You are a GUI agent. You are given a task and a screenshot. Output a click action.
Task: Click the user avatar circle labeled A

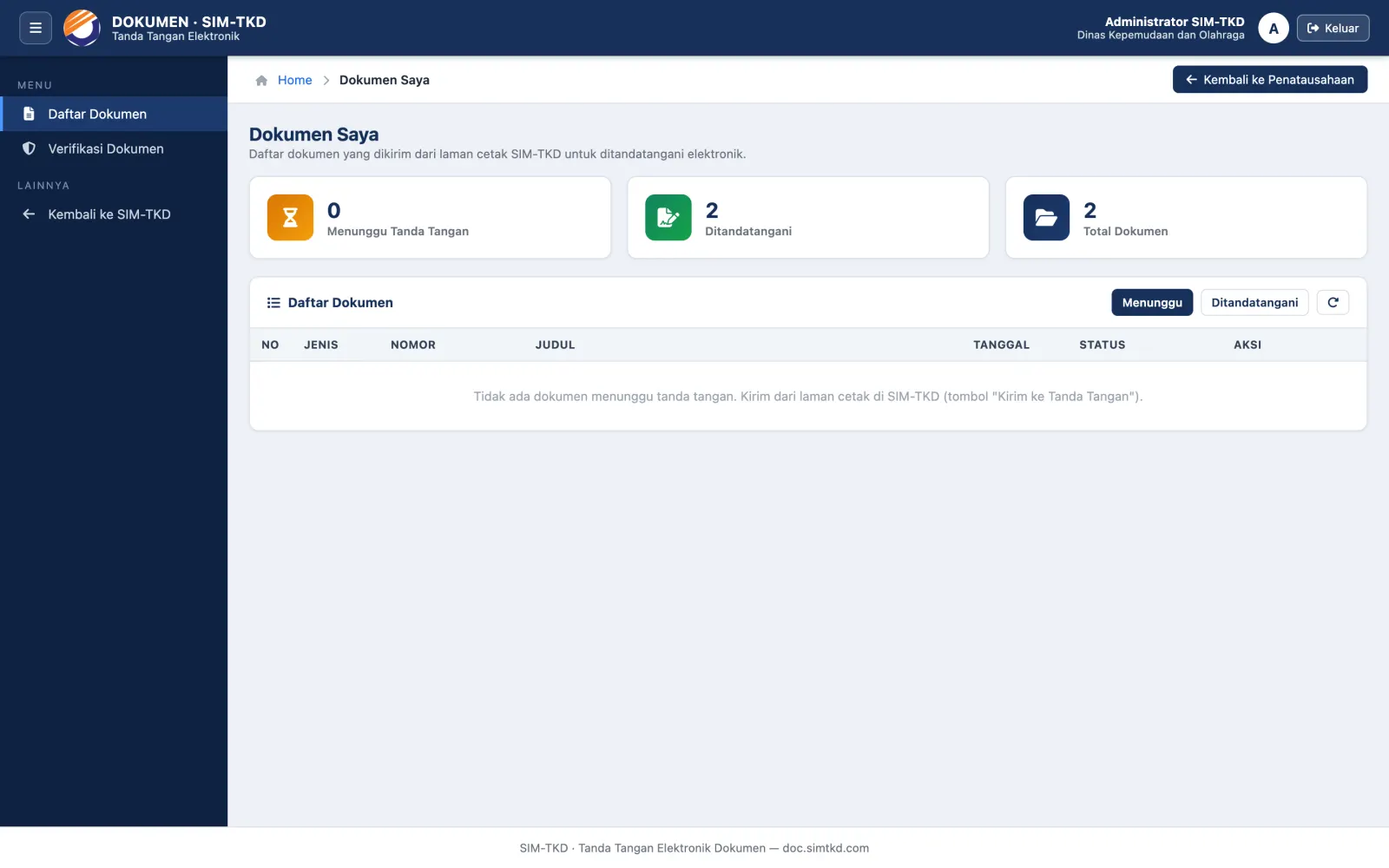(1273, 28)
